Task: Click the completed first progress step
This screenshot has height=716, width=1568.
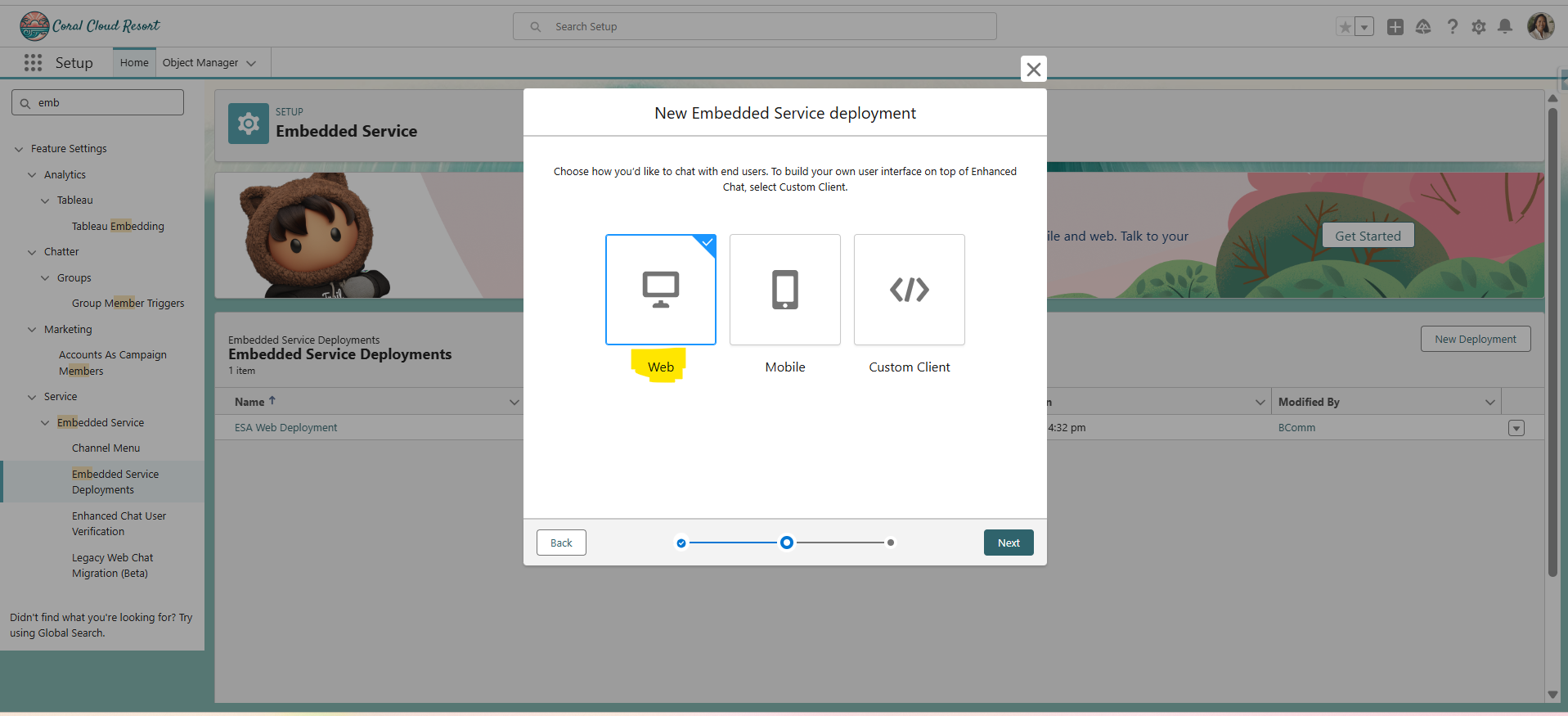Action: (x=681, y=543)
